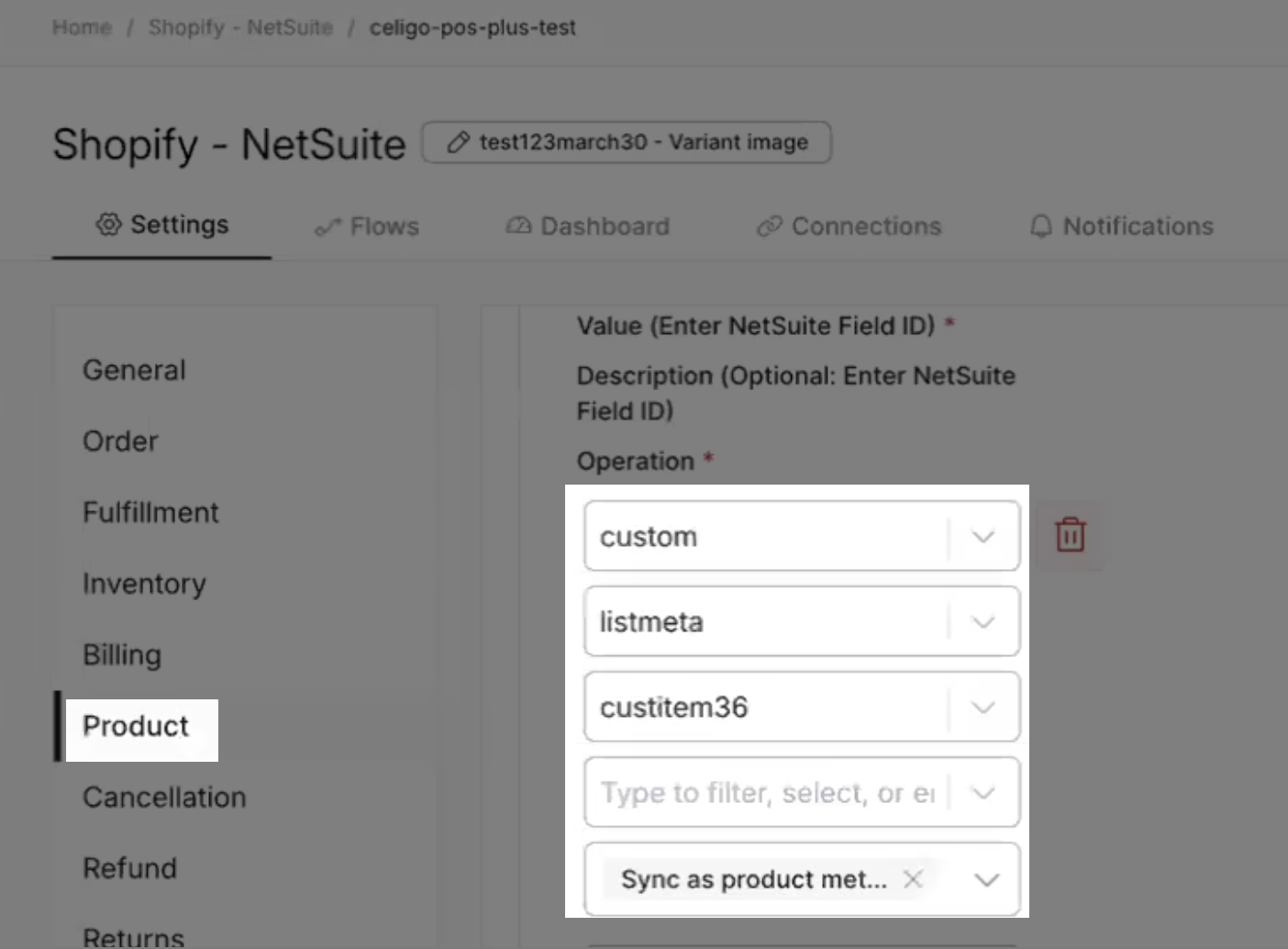
Task: Open the 'listmeta' combo box
Action: tap(802, 621)
